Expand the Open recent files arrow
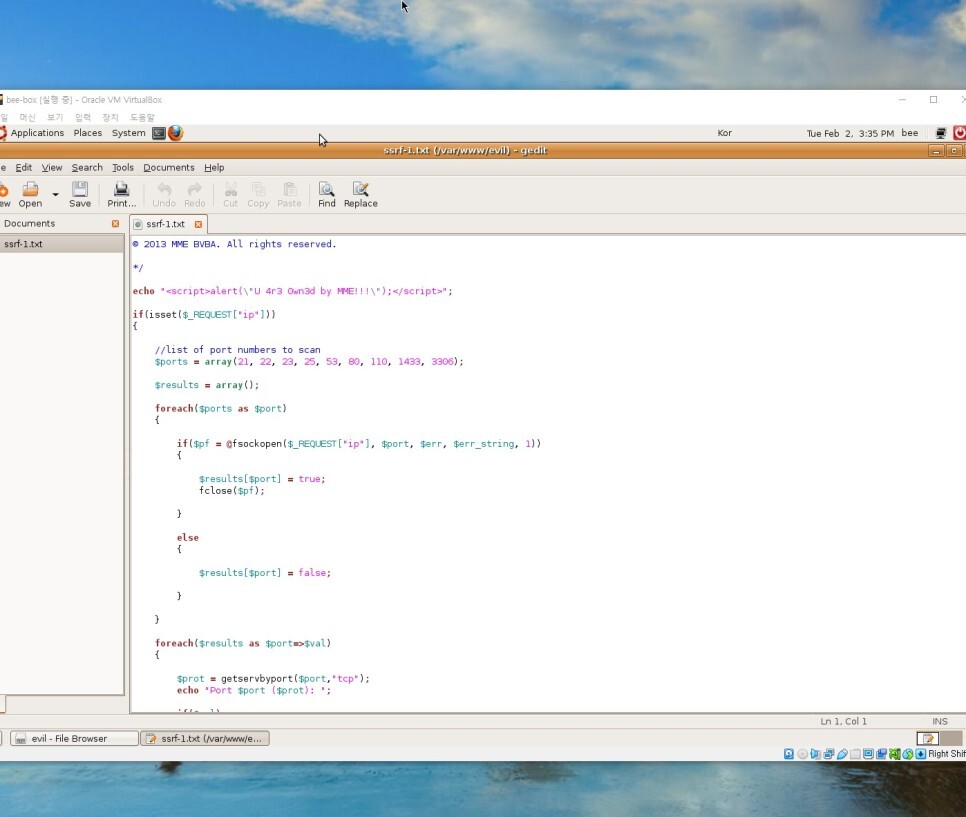The height and width of the screenshot is (817, 966). 55,195
